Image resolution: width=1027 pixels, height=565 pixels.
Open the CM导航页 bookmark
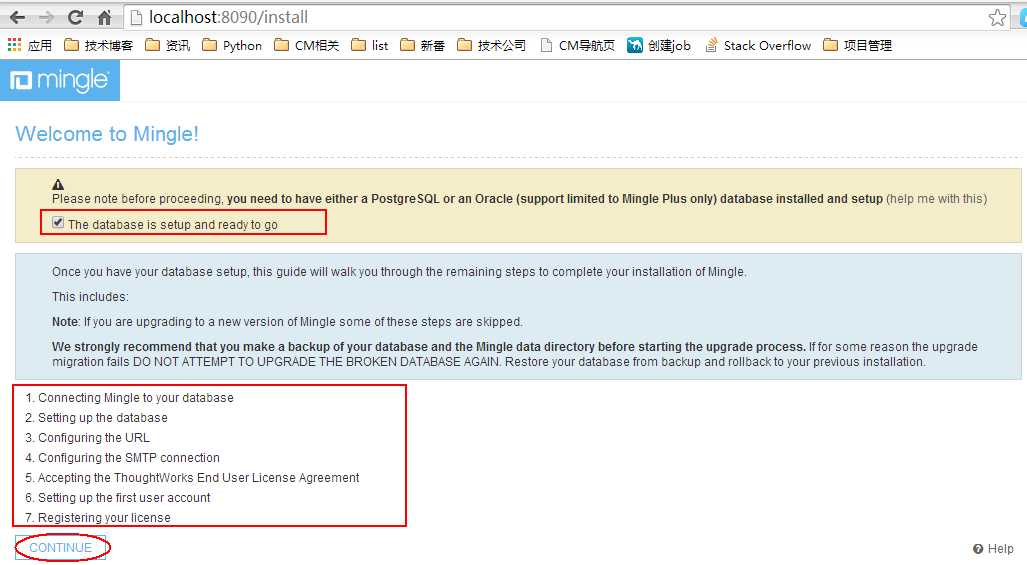[x=577, y=45]
